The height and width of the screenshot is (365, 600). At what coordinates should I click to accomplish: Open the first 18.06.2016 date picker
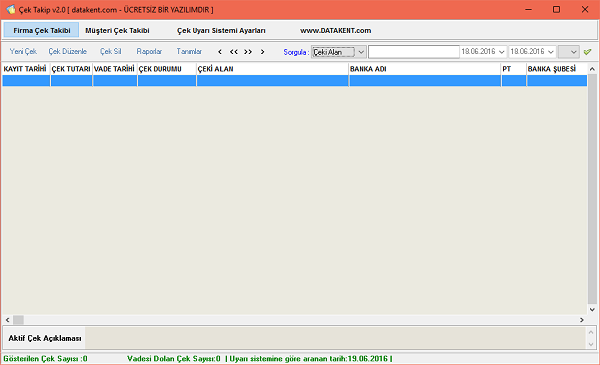pos(501,52)
